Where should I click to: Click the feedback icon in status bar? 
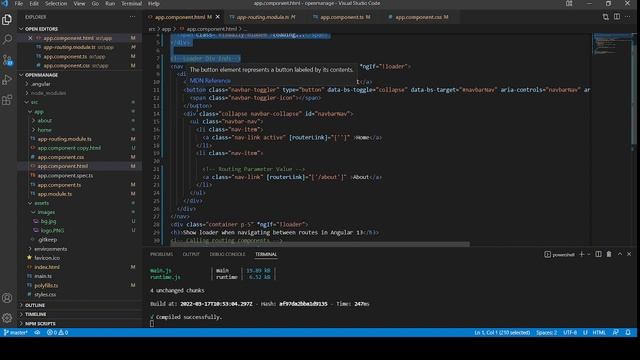[616, 333]
